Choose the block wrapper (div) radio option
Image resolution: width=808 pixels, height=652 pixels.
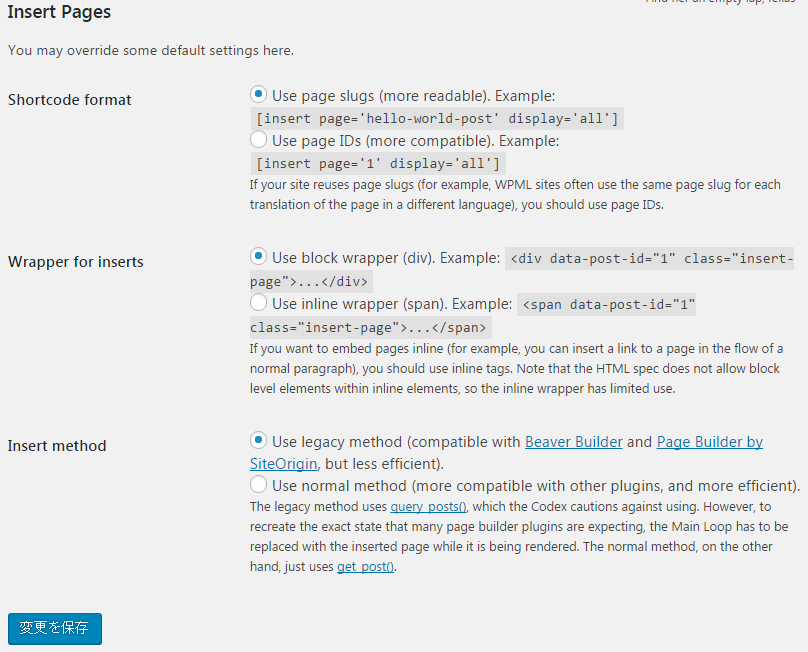(x=259, y=256)
